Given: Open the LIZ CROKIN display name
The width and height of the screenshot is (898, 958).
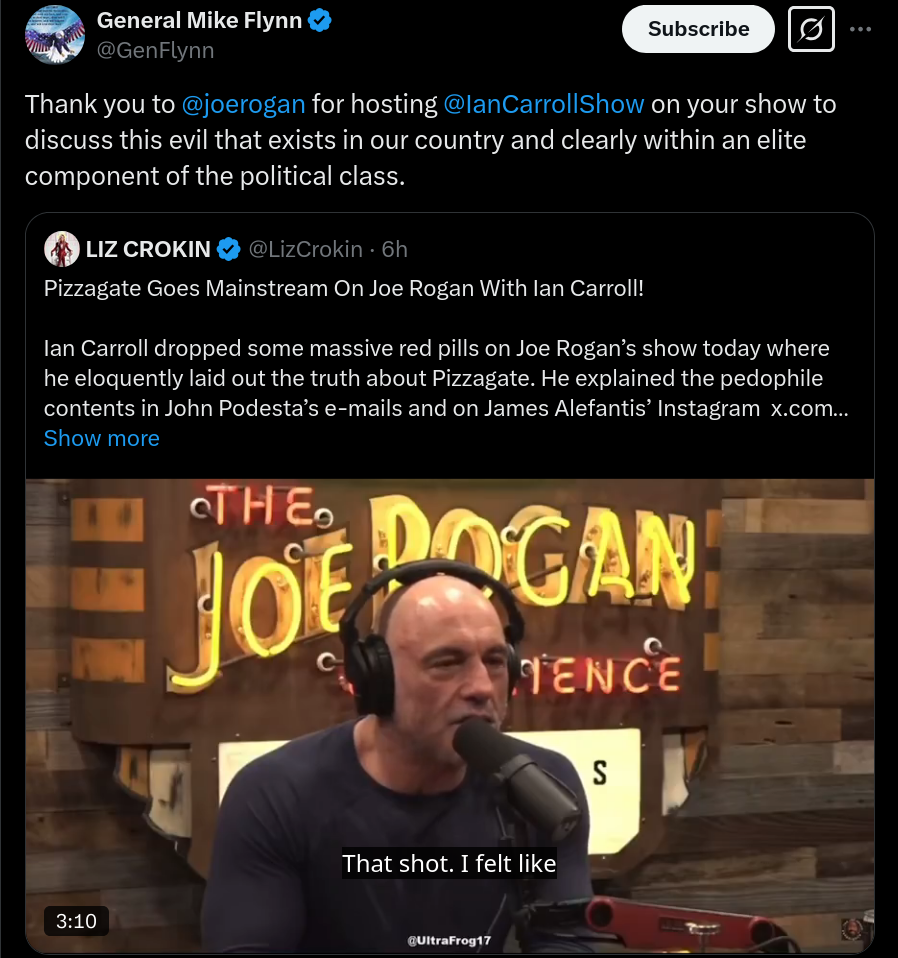Looking at the screenshot, I should click(x=148, y=249).
